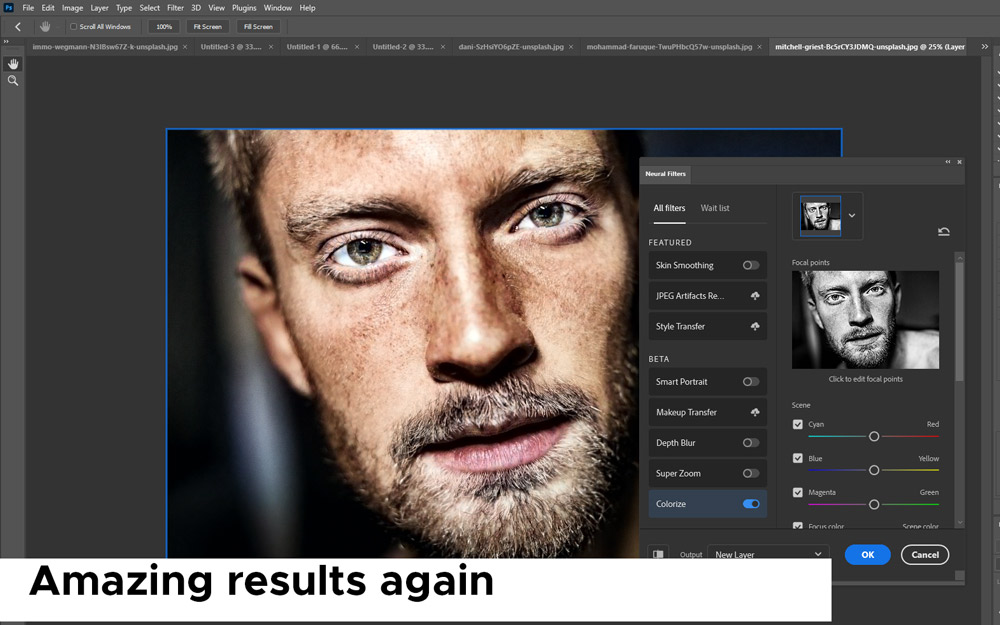Image resolution: width=1000 pixels, height=625 pixels.
Task: Download the Style Transfer filter
Action: 757,326
